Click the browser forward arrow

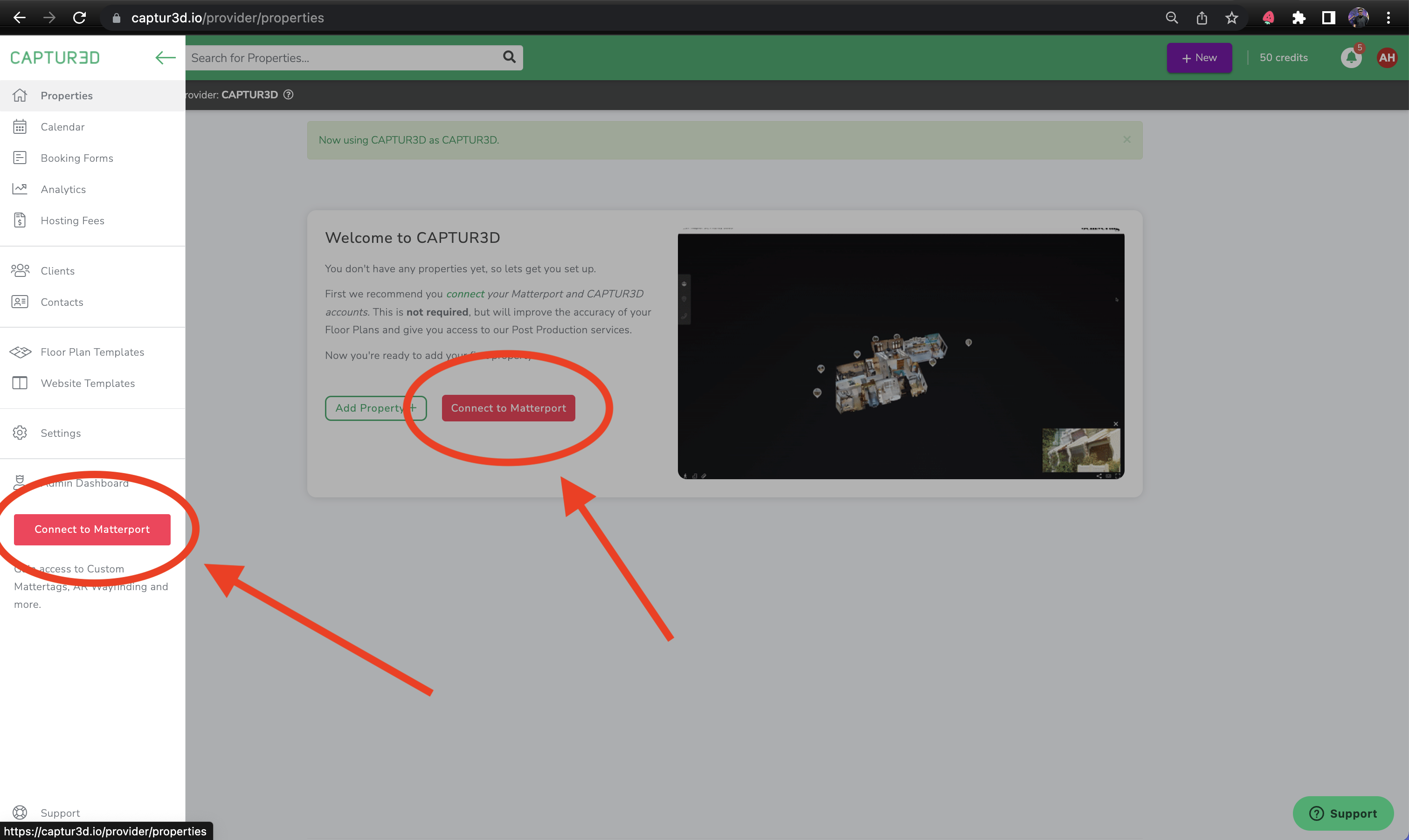click(50, 18)
